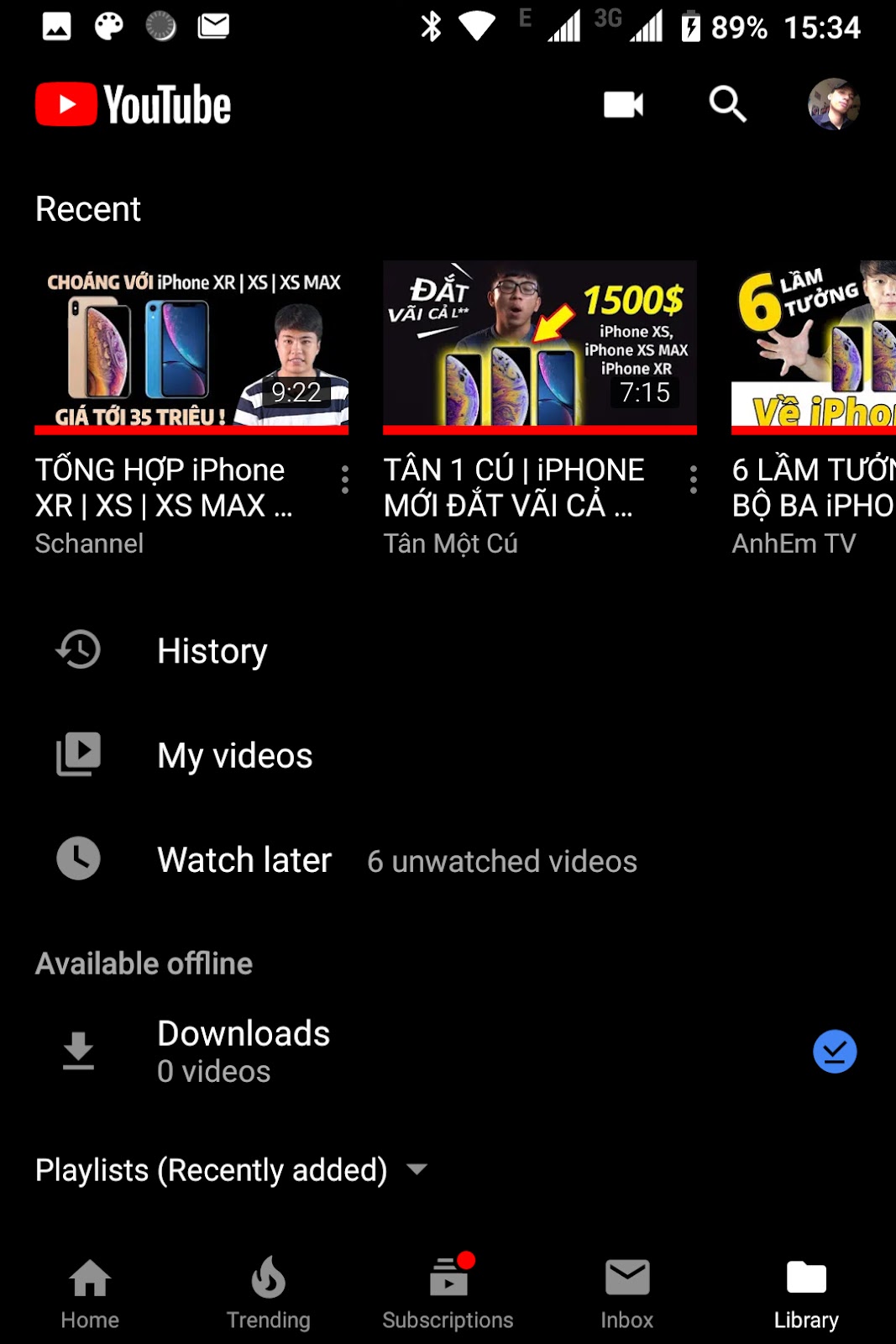Screen dimensions: 896x1344
Task: Click the Watch later clock icon
Action: (78, 858)
